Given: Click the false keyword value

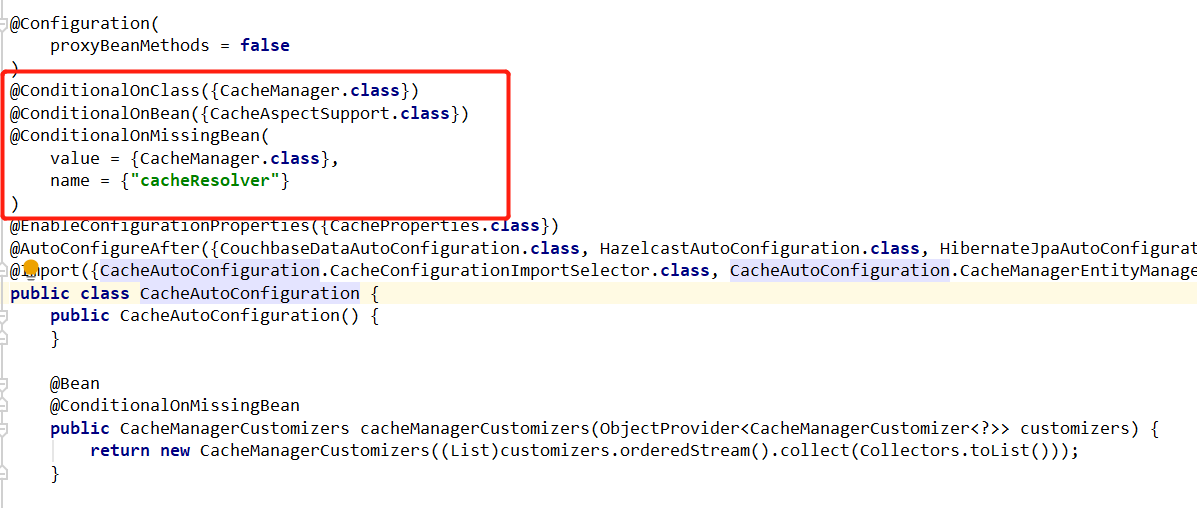Looking at the screenshot, I should click(x=265, y=46).
